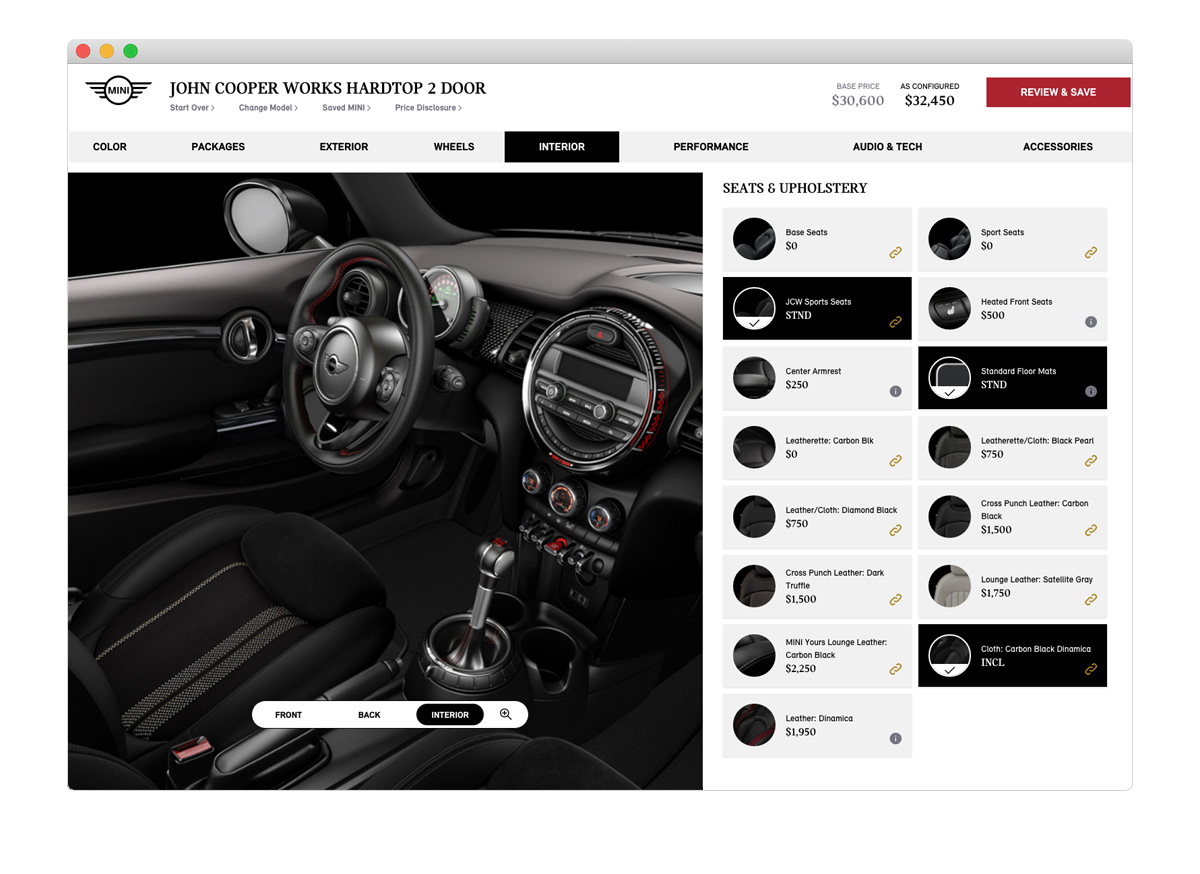The width and height of the screenshot is (1200, 874).
Task: Switch to the Color tab
Action: coord(110,147)
